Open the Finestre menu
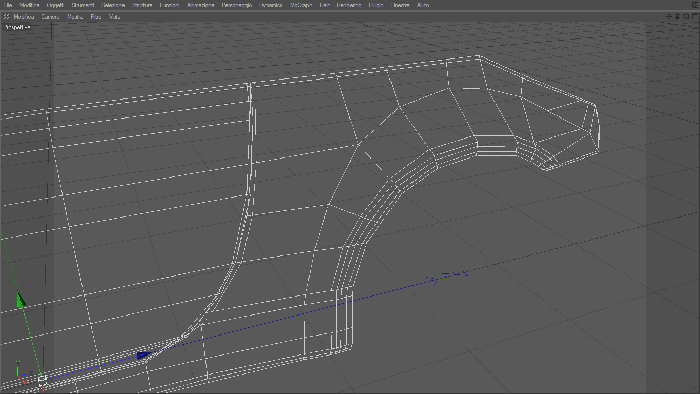The width and height of the screenshot is (700, 394). tap(400, 5)
